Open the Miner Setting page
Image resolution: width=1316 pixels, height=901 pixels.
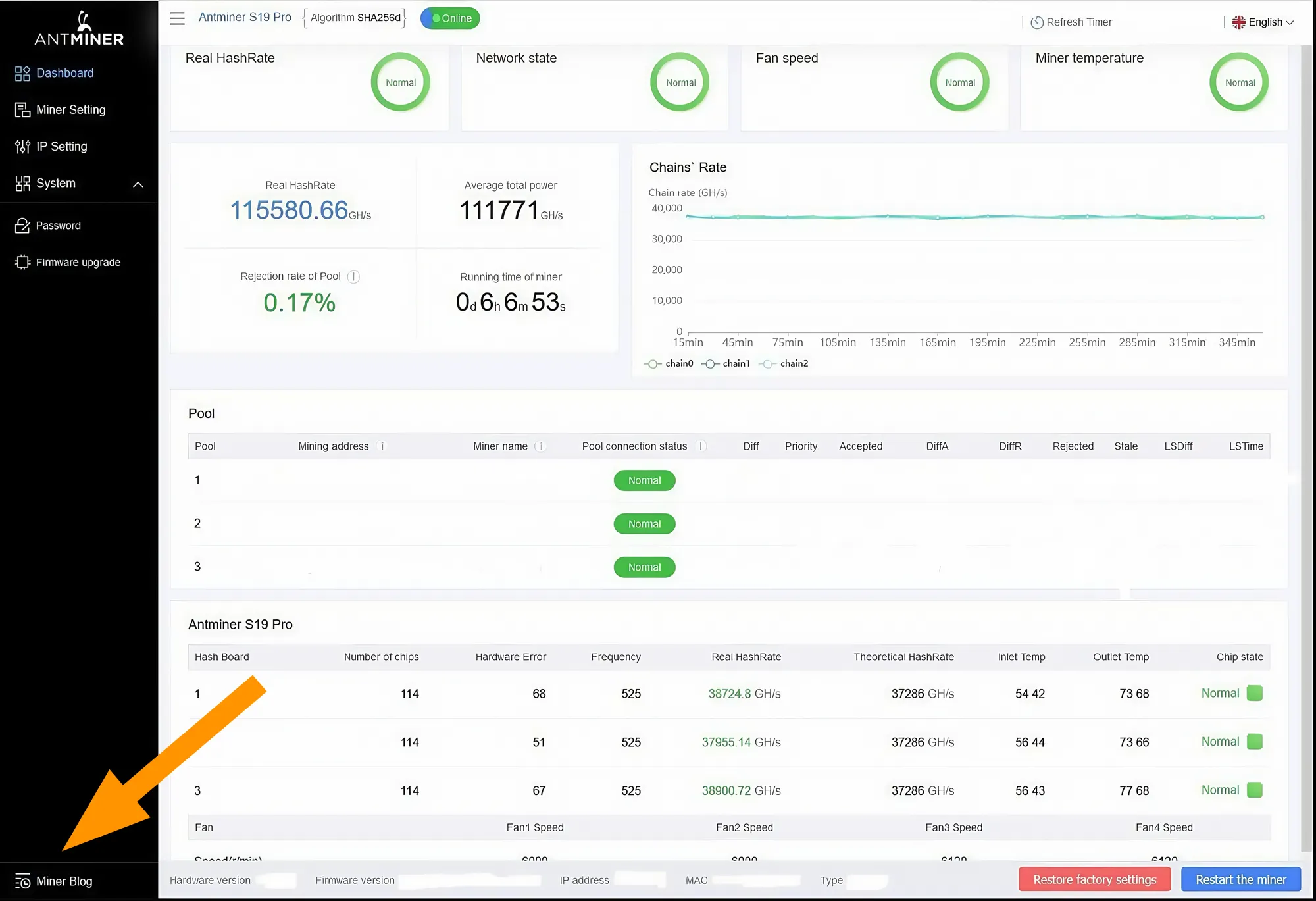pos(70,110)
